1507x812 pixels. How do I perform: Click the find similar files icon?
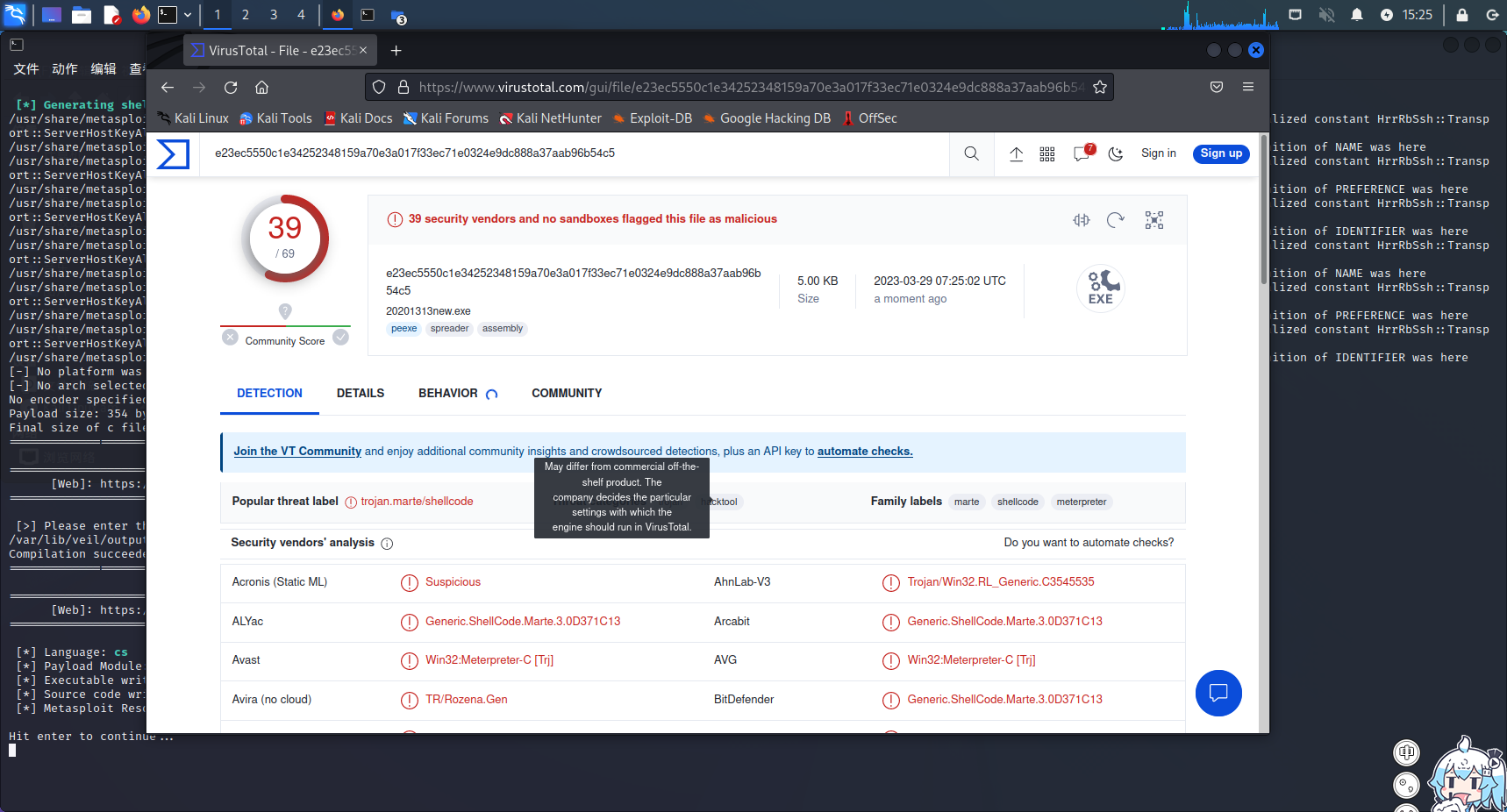tap(1082, 220)
